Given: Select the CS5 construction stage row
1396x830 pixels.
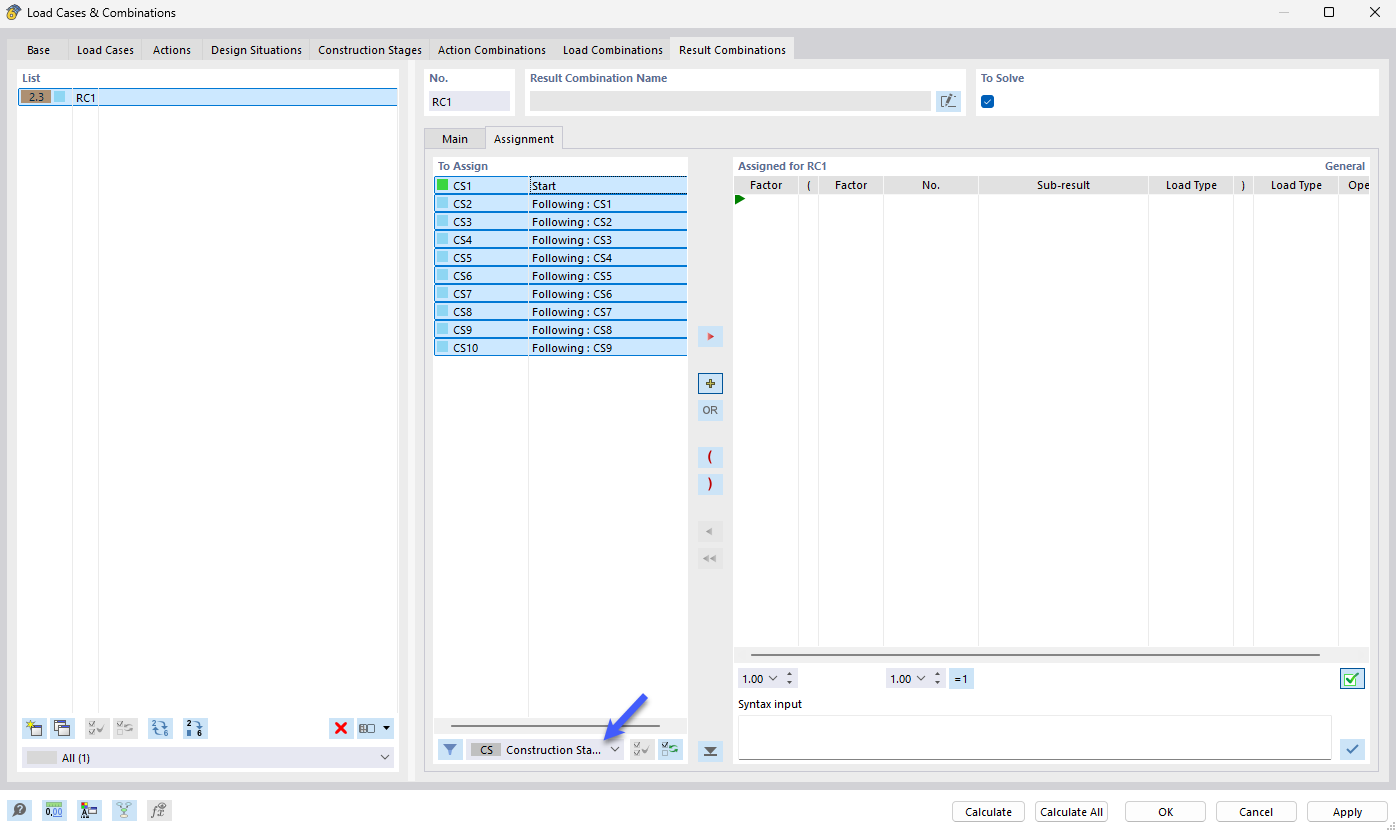Looking at the screenshot, I should coord(561,258).
